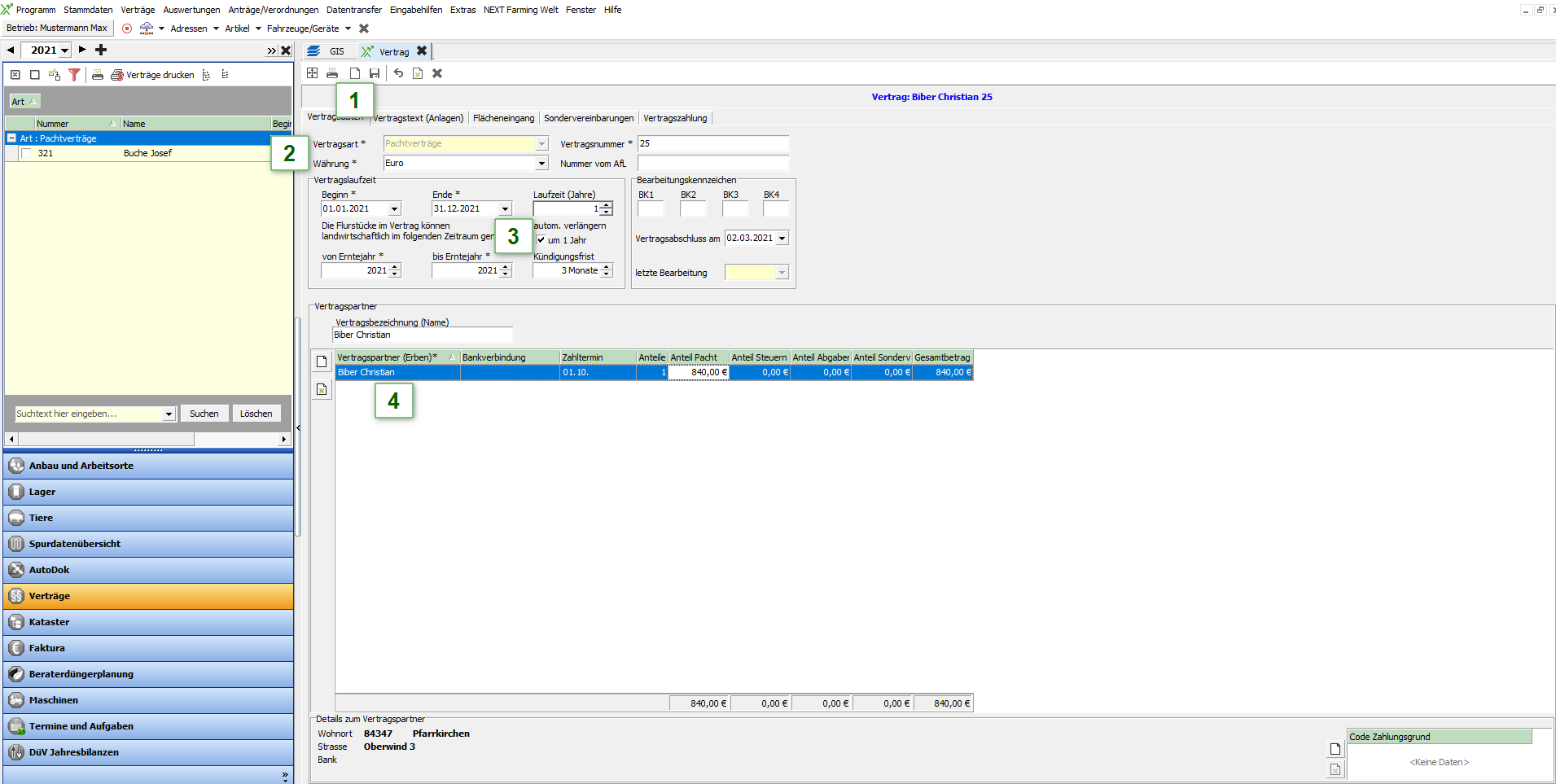Click the Verträge drucken button

[153, 75]
